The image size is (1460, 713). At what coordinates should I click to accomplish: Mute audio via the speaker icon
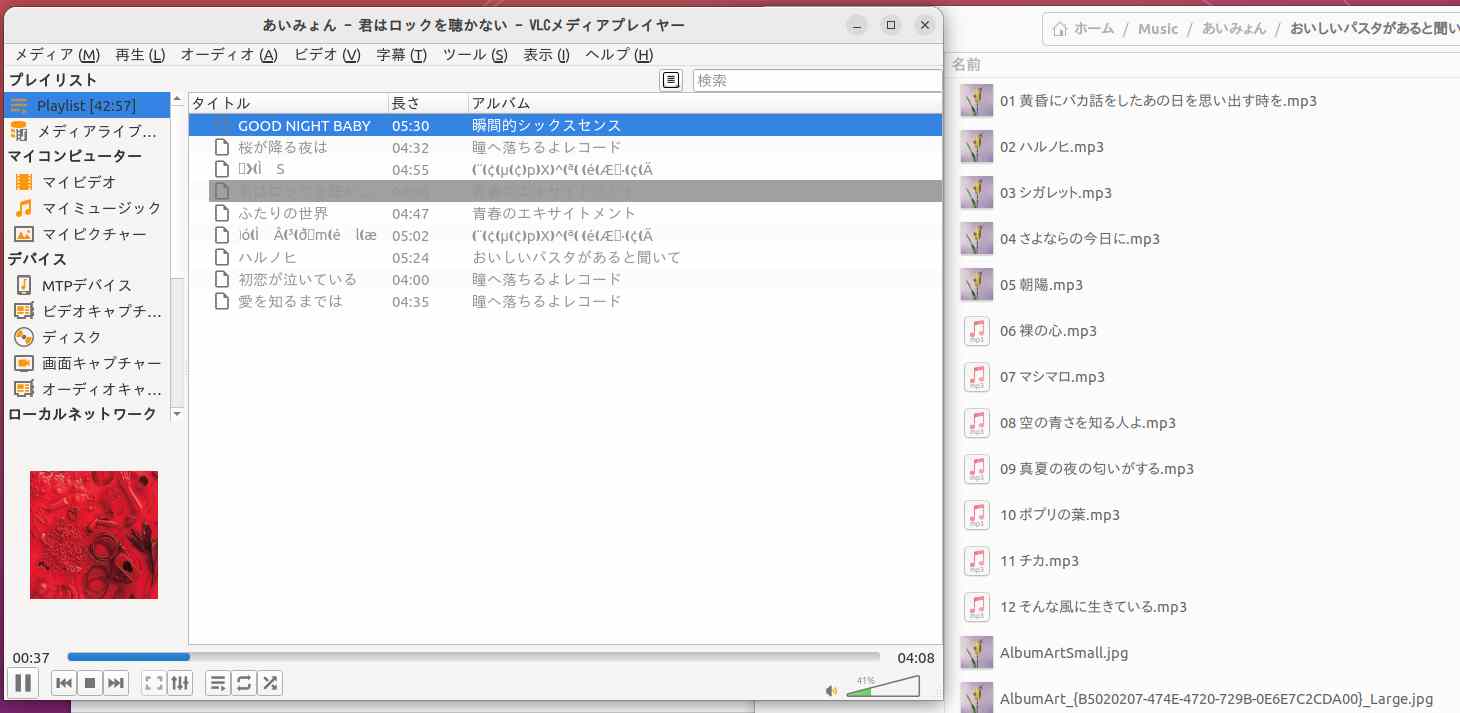coord(831,690)
